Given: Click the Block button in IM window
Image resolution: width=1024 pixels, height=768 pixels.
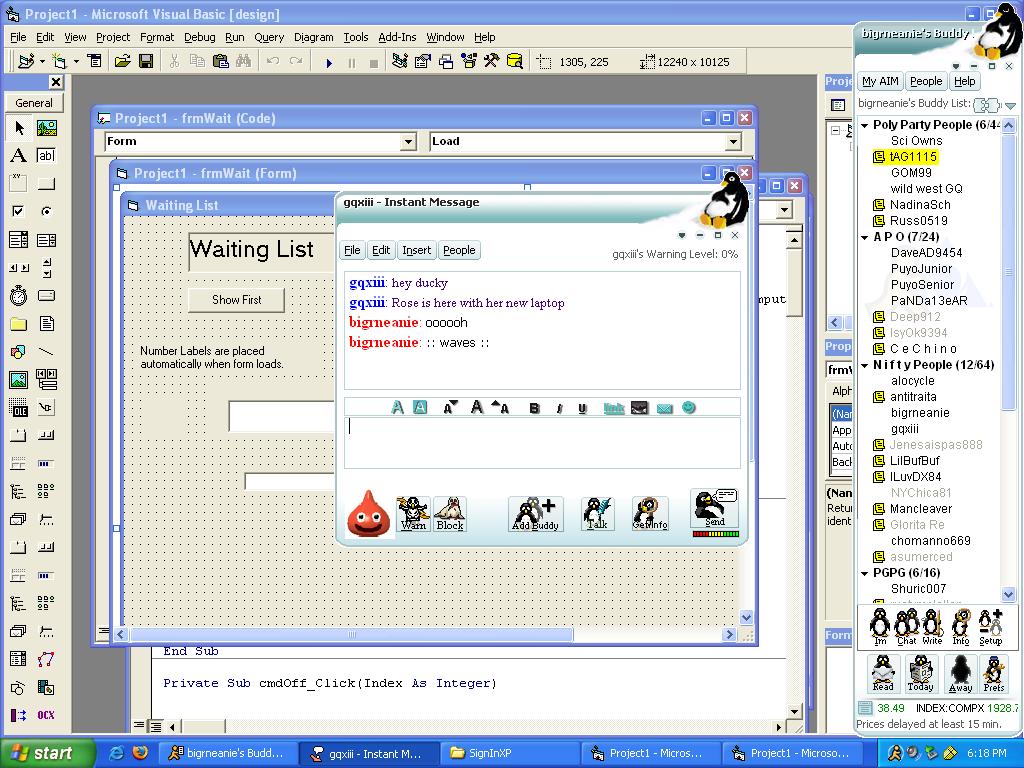Looking at the screenshot, I should click(450, 514).
